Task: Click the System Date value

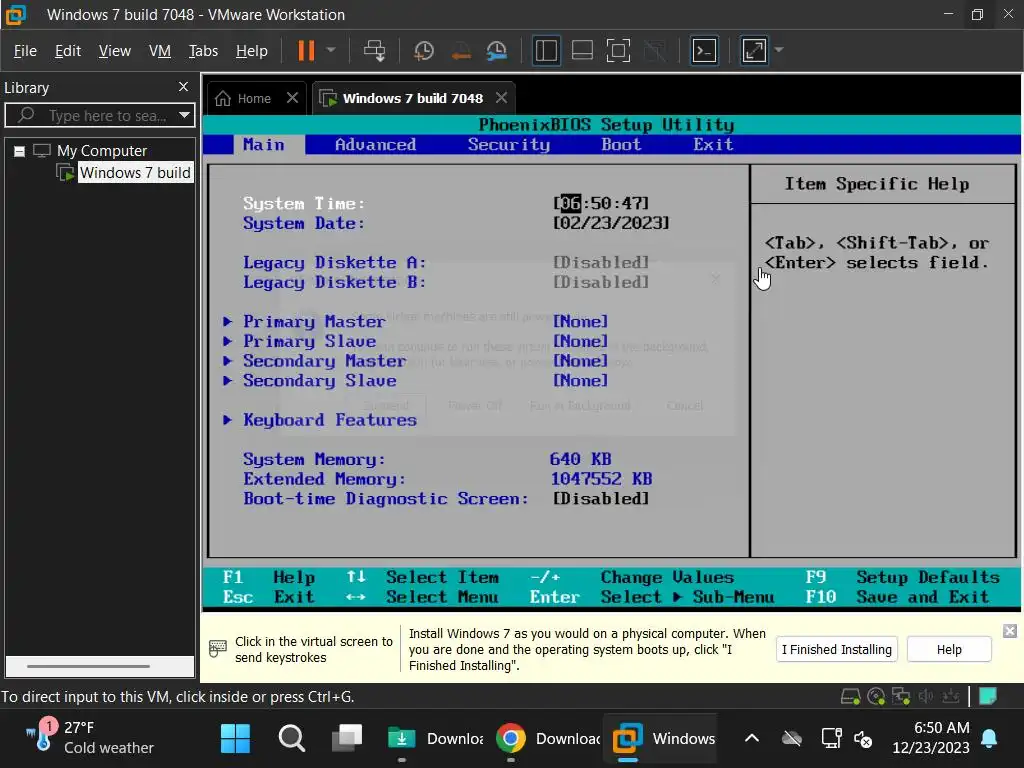Action: 611,223
